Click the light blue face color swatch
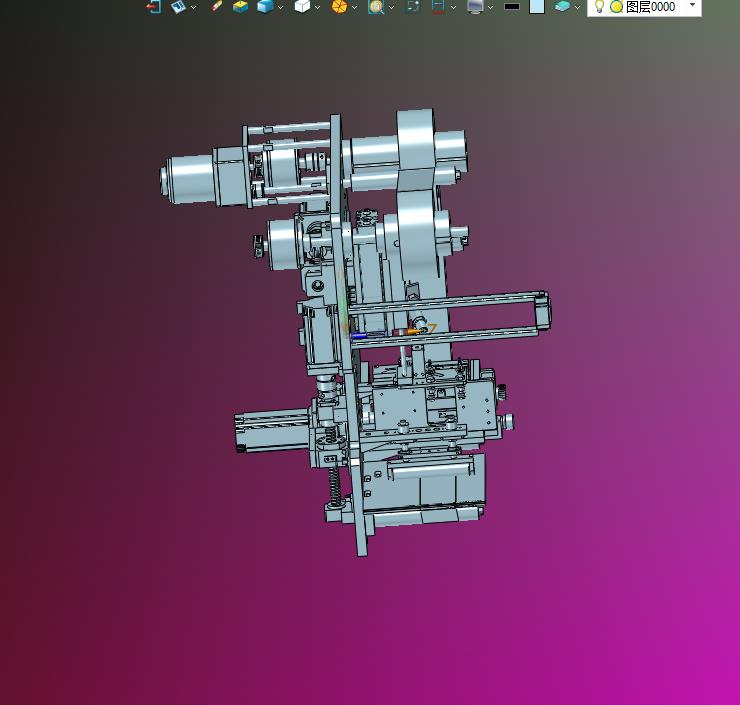The image size is (740, 705). (537, 6)
